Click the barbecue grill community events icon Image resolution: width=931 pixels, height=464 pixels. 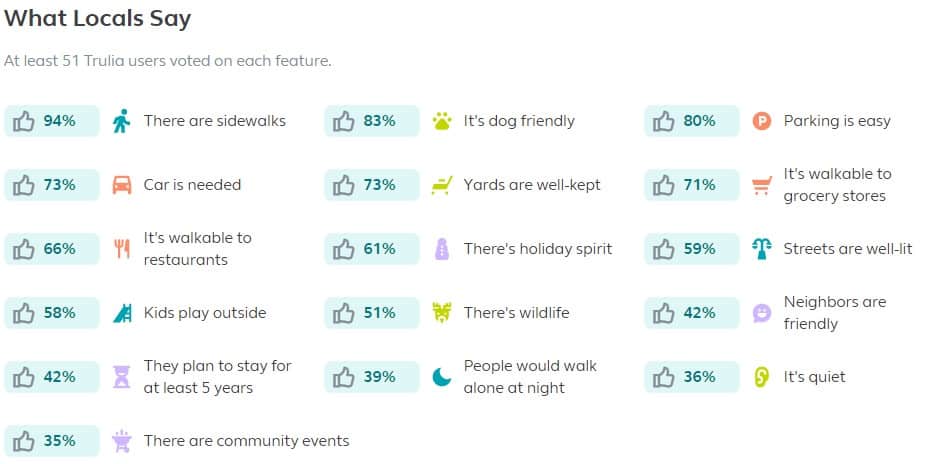point(122,441)
